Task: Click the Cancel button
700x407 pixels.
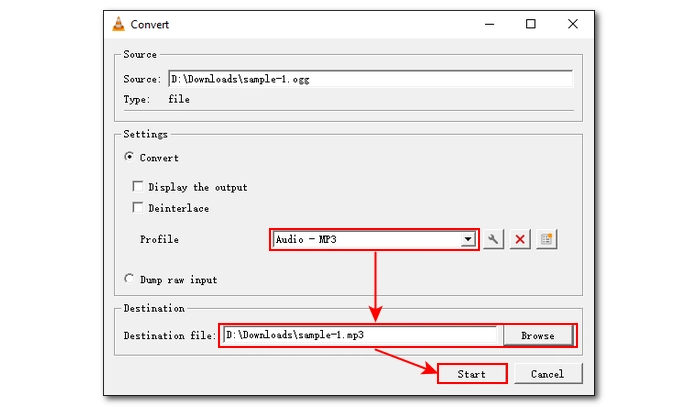Action: (548, 374)
